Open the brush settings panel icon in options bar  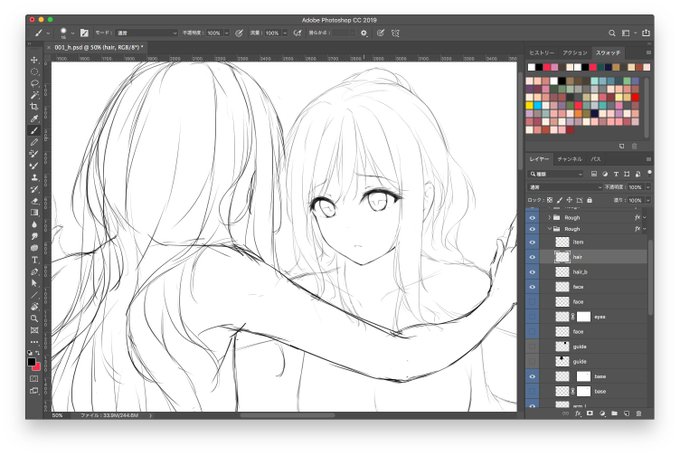coord(85,33)
